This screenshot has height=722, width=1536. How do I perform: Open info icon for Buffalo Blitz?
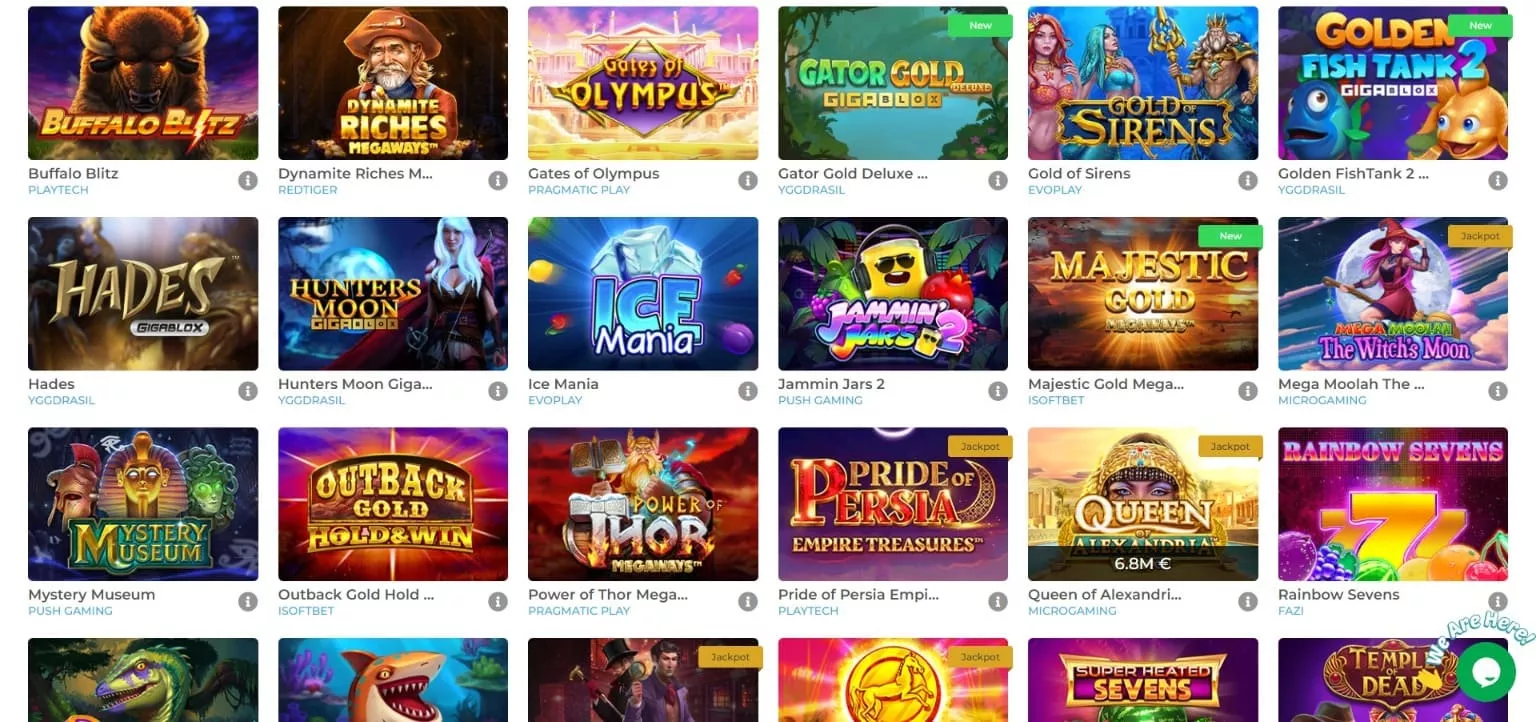point(248,181)
